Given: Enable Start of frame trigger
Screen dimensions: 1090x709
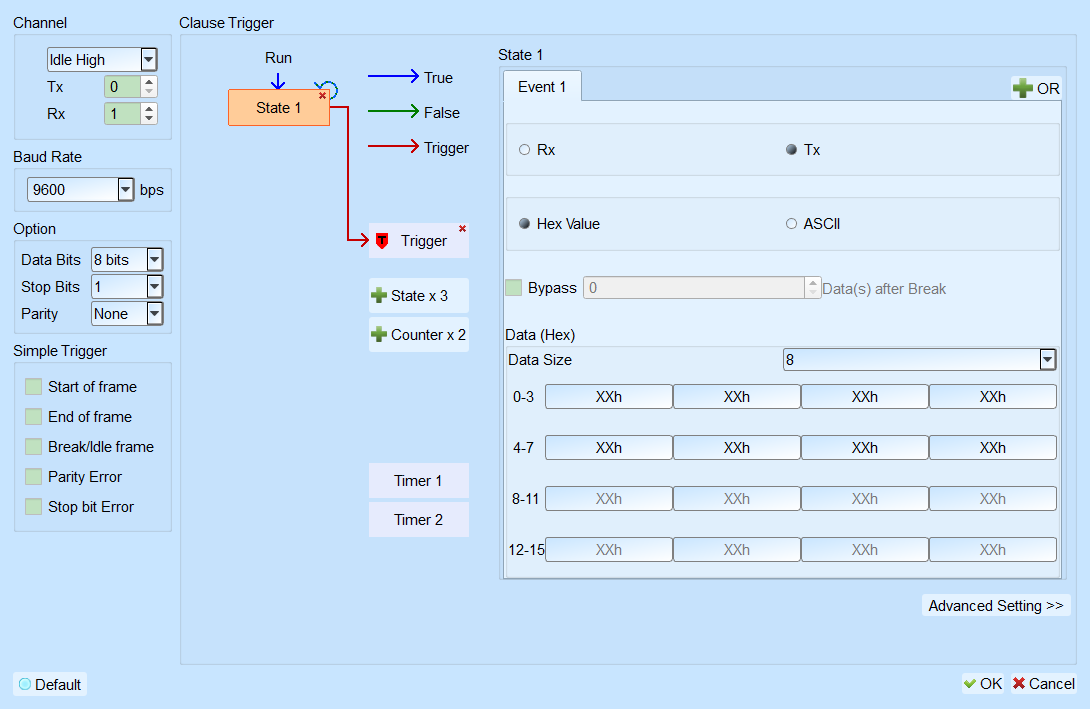Looking at the screenshot, I should [x=33, y=386].
